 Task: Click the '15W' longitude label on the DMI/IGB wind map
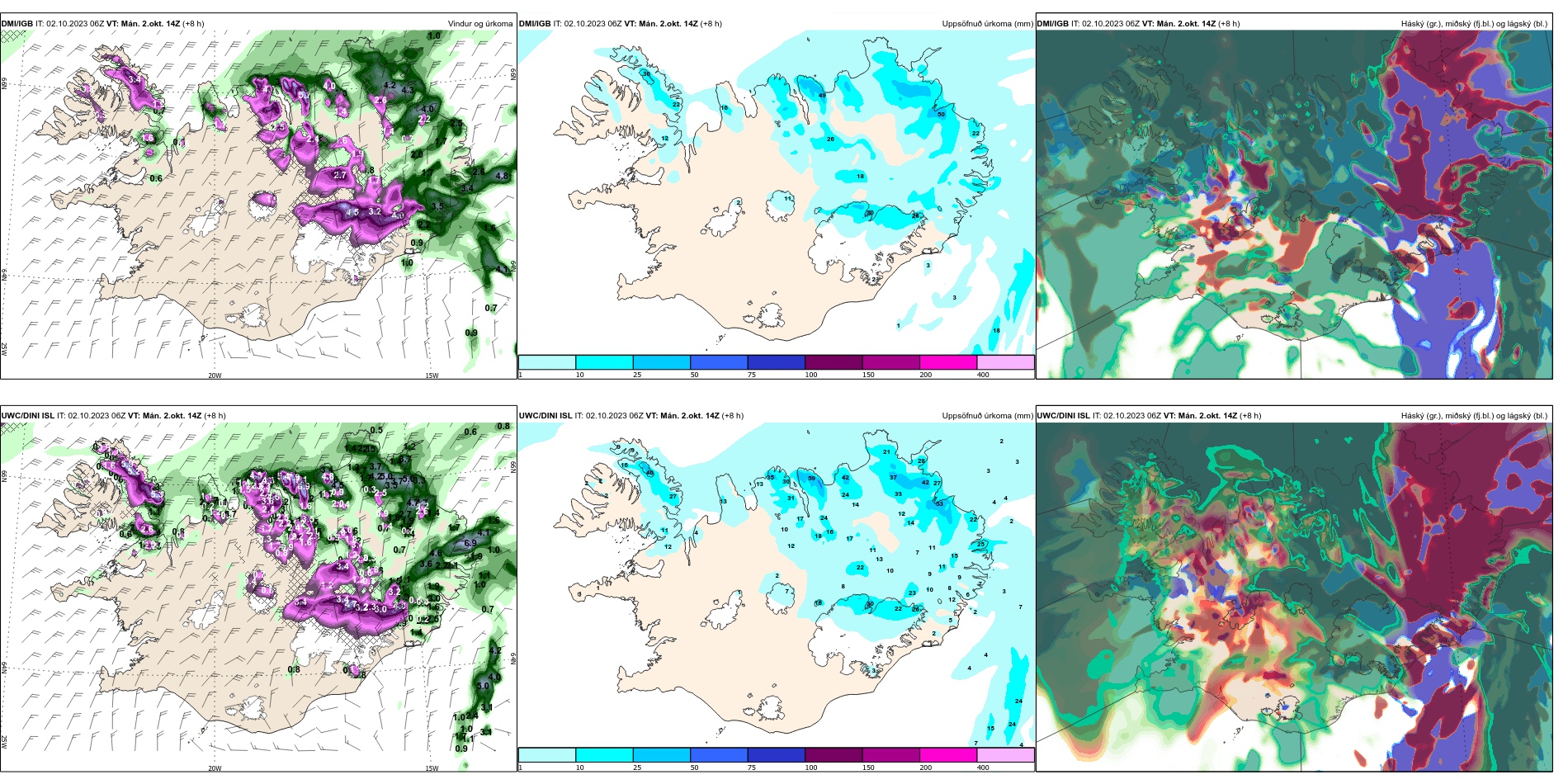tap(432, 375)
